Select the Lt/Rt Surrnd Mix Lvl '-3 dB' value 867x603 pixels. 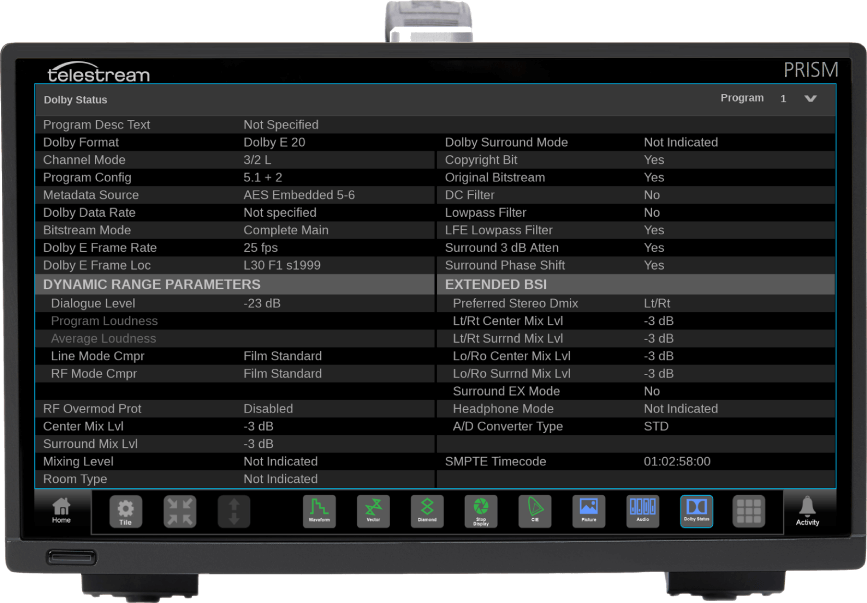[659, 339]
